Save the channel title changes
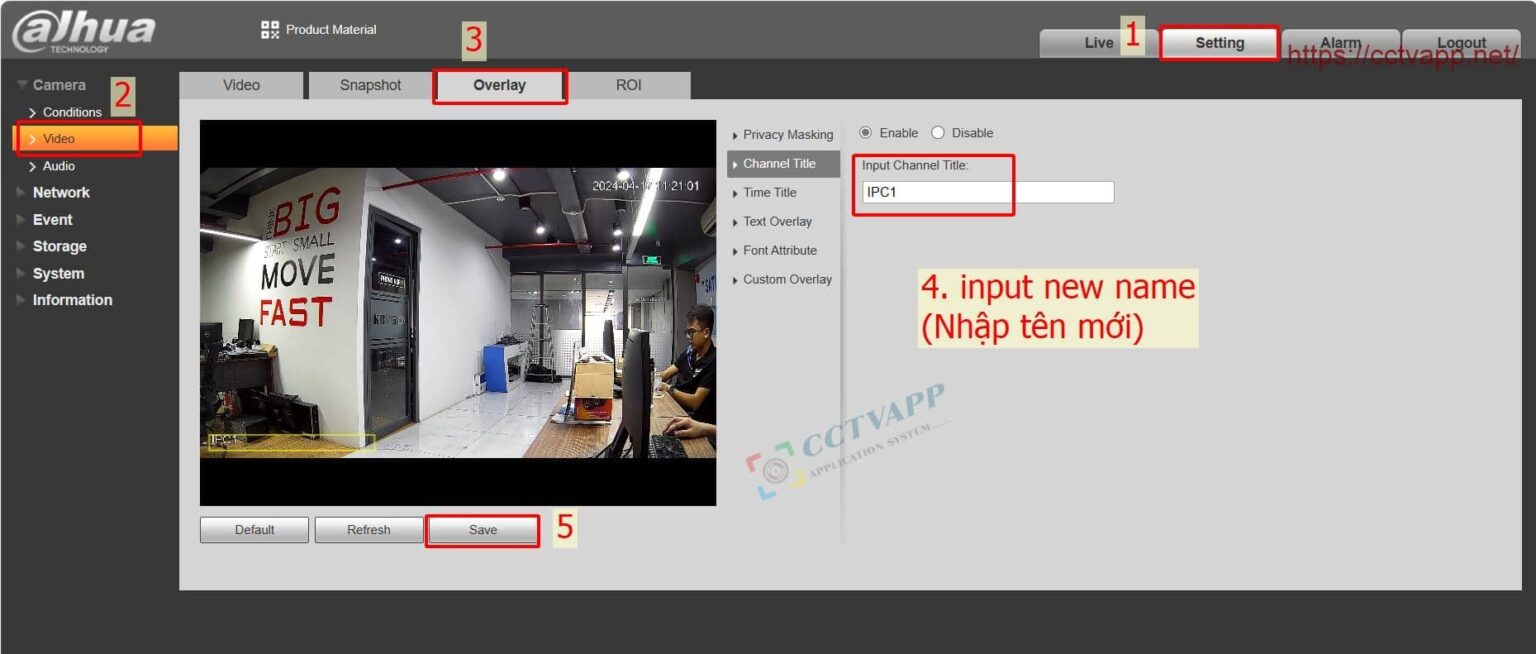 click(x=482, y=529)
